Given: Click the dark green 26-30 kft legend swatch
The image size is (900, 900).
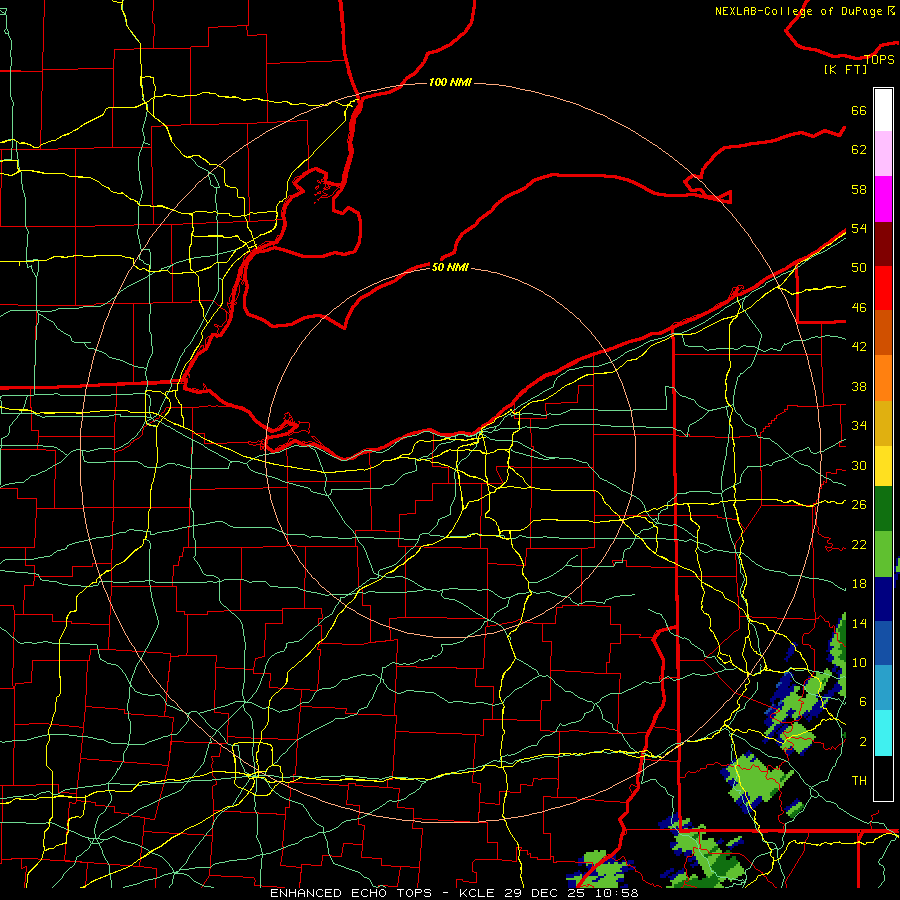Looking at the screenshot, I should tap(883, 509).
